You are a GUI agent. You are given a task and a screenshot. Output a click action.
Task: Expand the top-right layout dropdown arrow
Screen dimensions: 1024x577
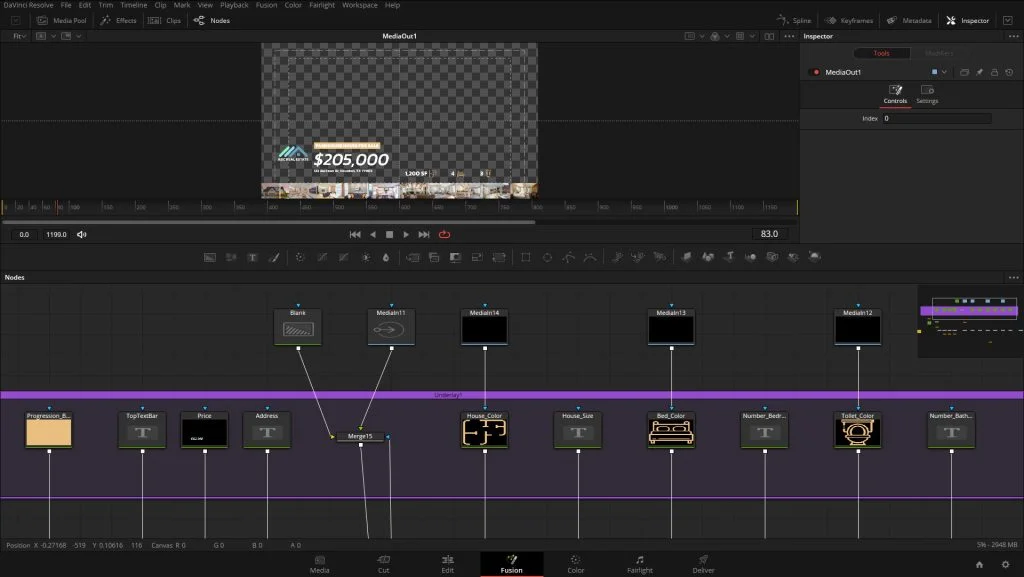pyautogui.click(x=1008, y=20)
